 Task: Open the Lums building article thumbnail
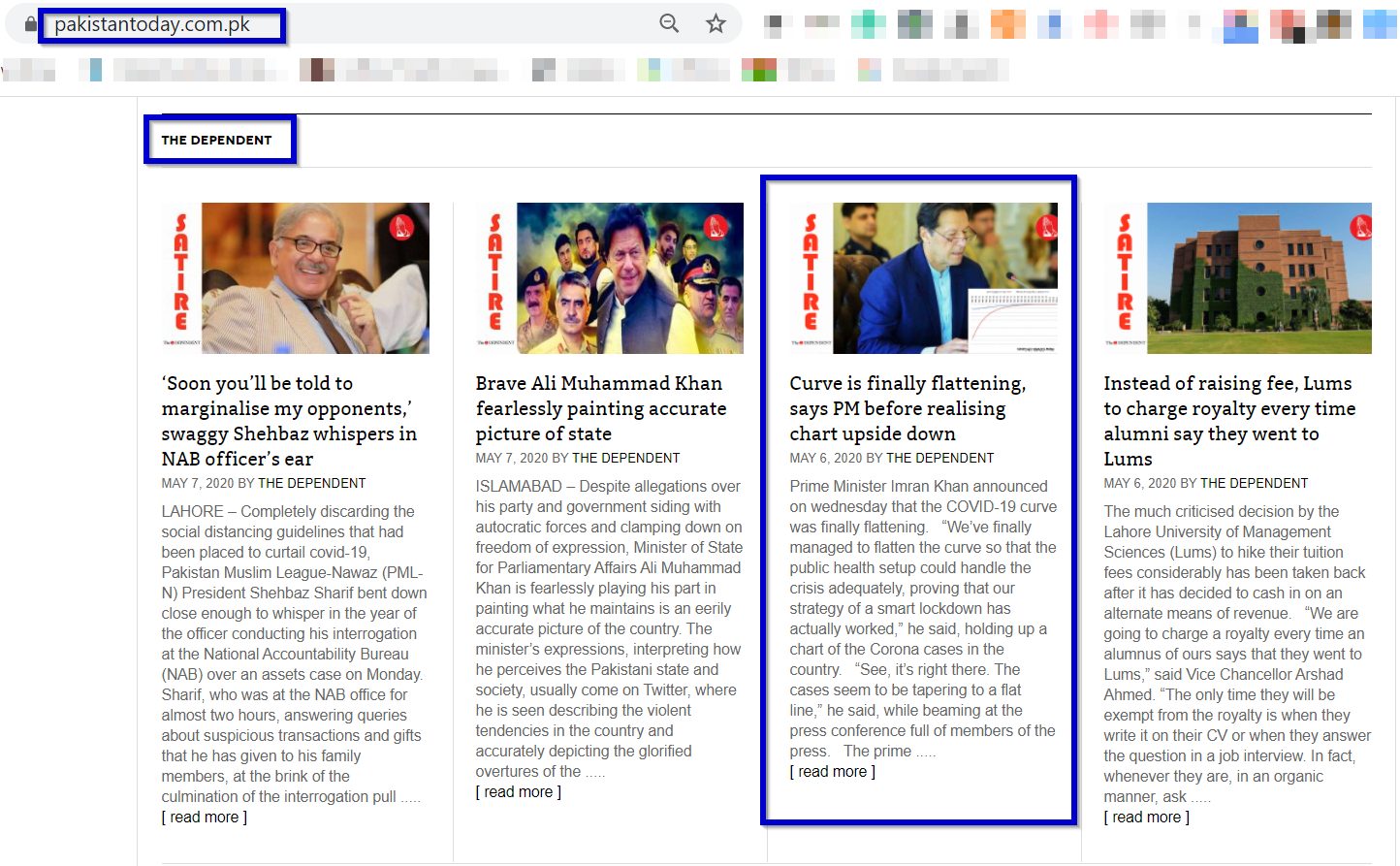[1237, 277]
